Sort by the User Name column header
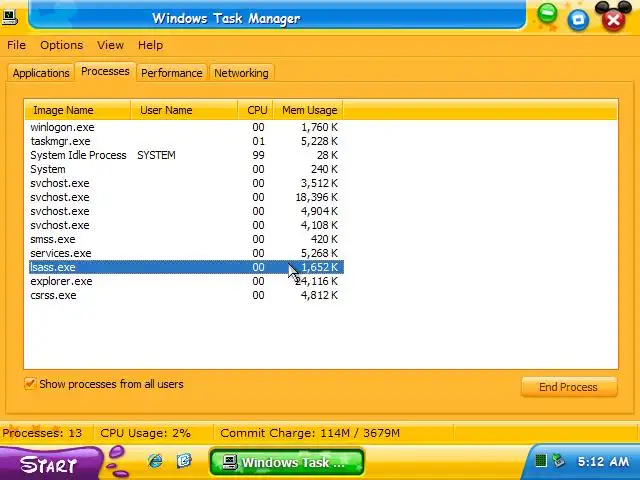Viewport: 640px width, 480px height. coord(184,110)
